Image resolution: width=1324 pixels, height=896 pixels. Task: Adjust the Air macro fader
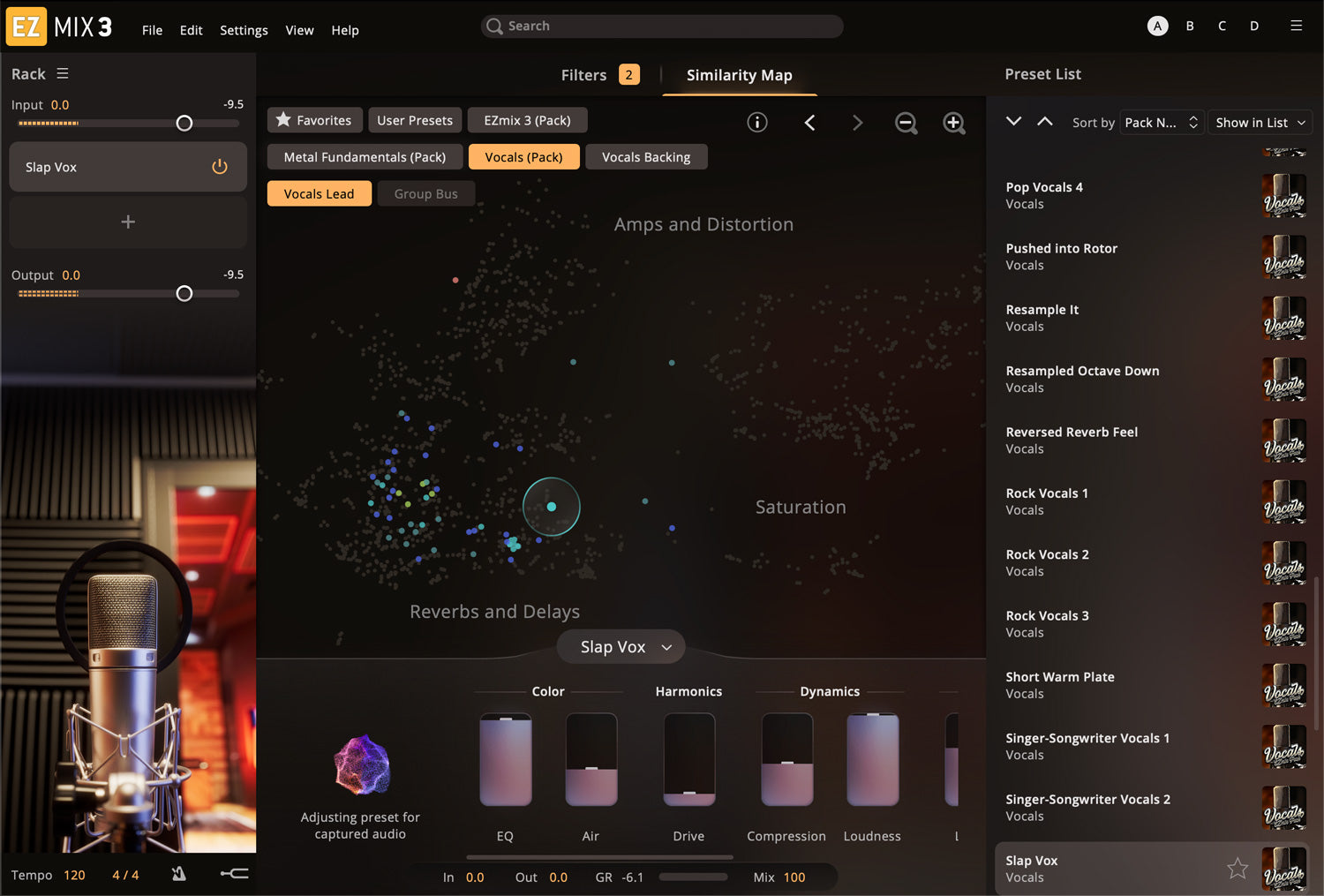[591, 760]
